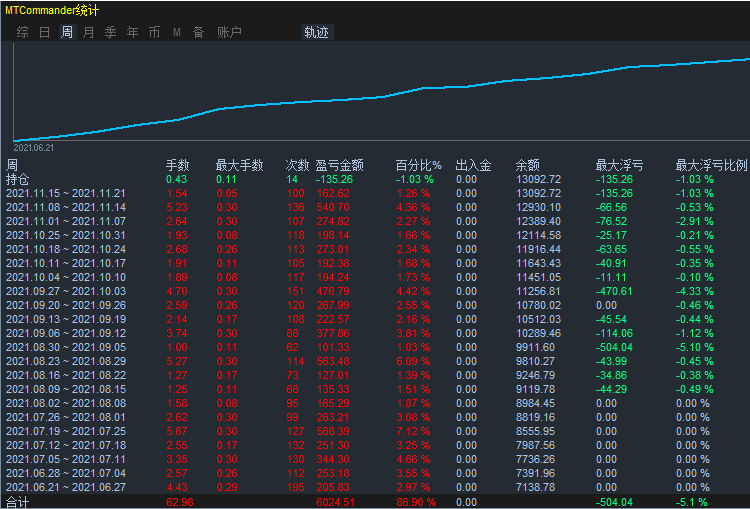Image resolution: width=750 pixels, height=509 pixels.
Task: Click the 2021.06.21 chart start date marker
Action: click(x=33, y=148)
